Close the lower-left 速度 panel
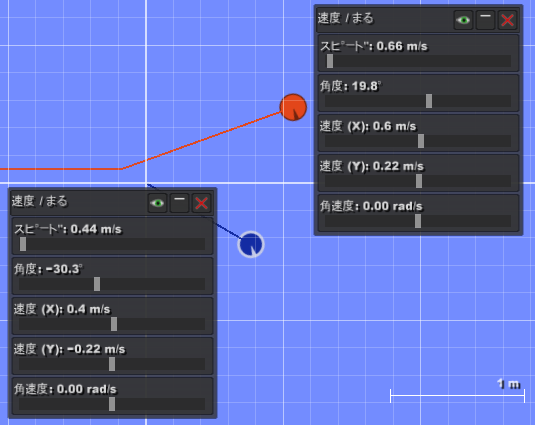Screen dimensions: 535x425 pos(202,203)
